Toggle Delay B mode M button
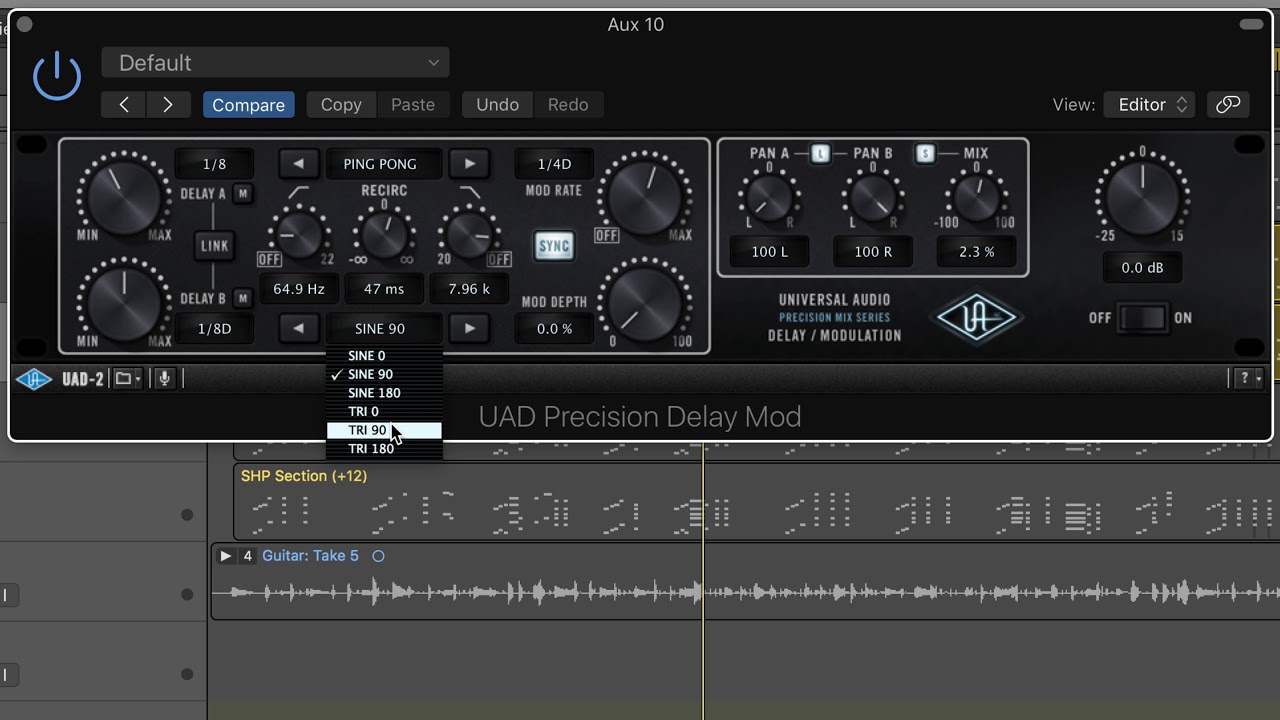The width and height of the screenshot is (1280, 720). [242, 298]
